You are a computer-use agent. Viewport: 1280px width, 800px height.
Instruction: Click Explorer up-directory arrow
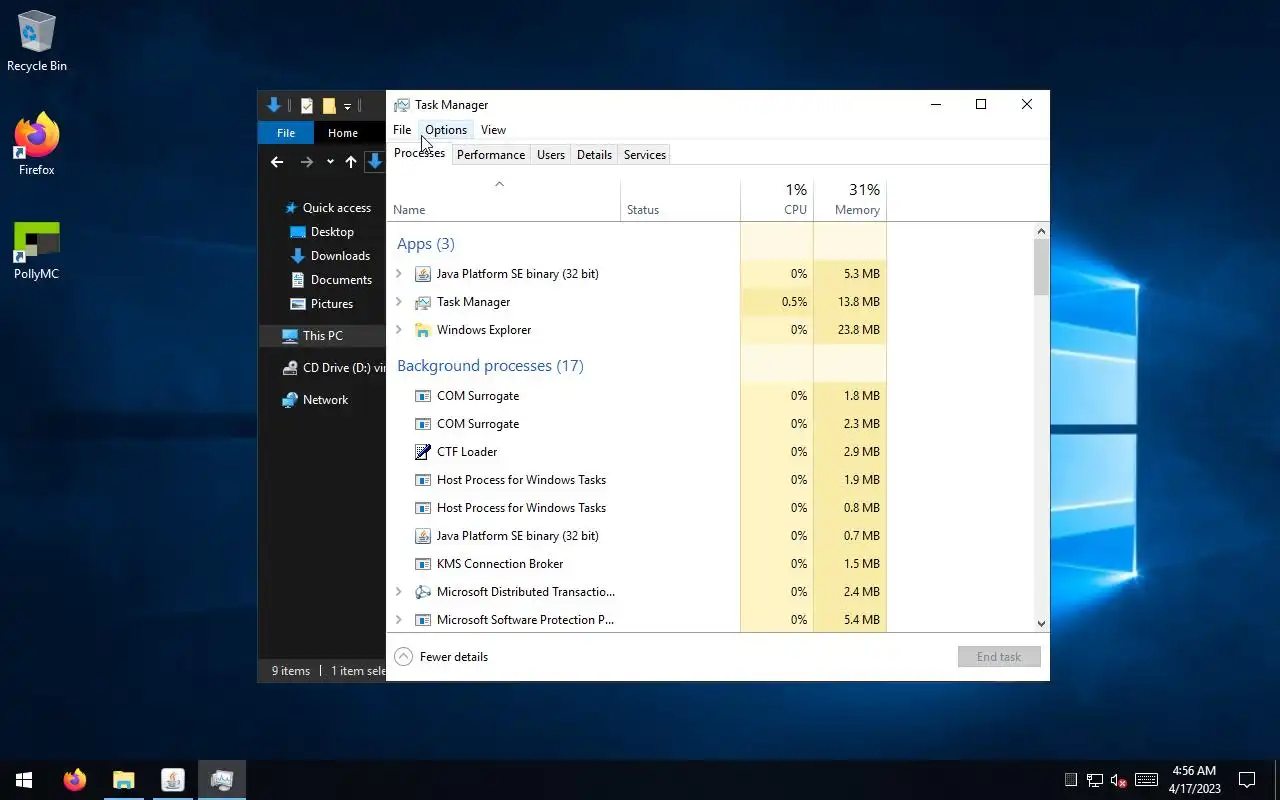coord(350,162)
